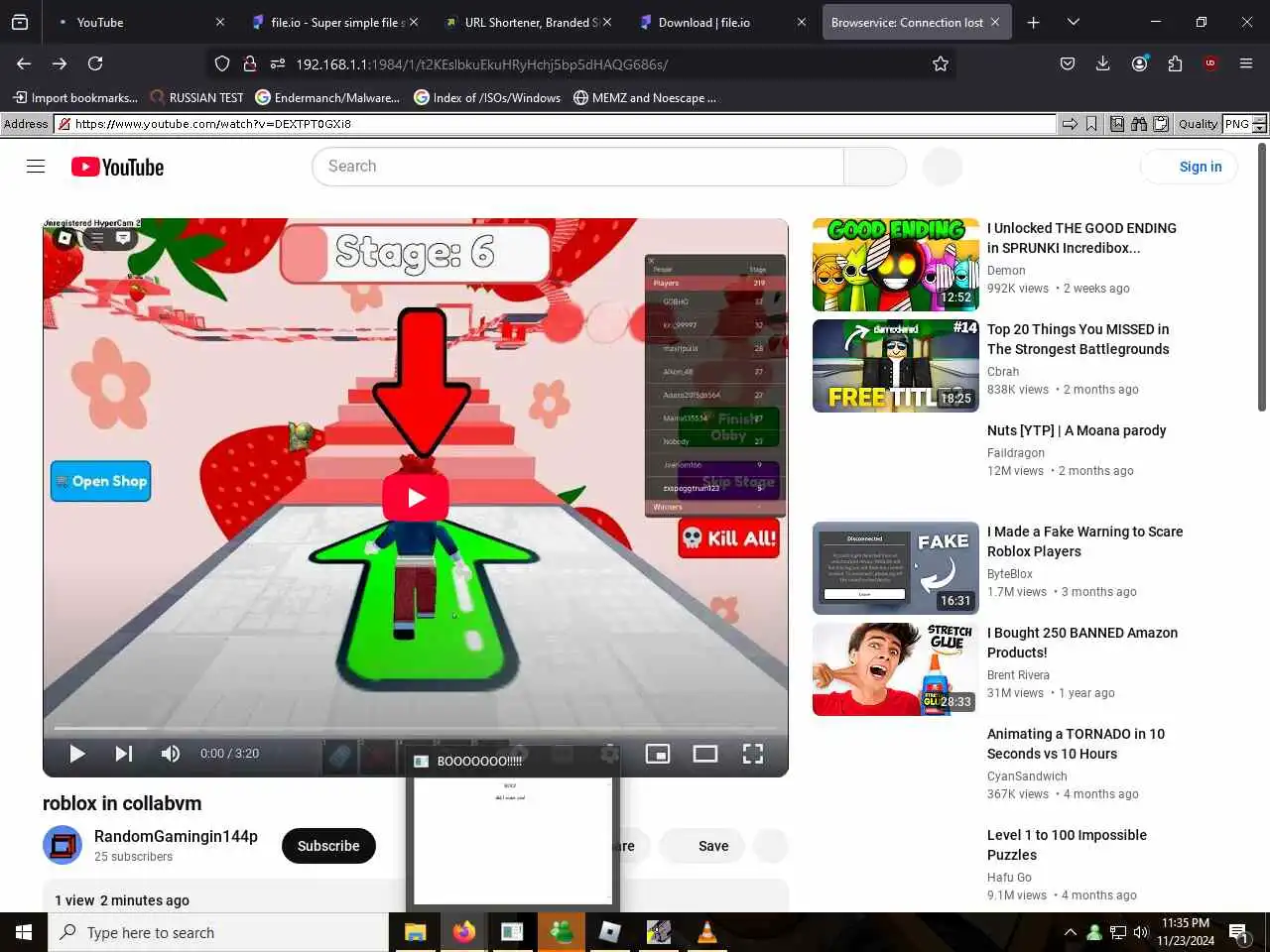
Task: Click the Browservice go arrow button
Action: pyautogui.click(x=1070, y=124)
